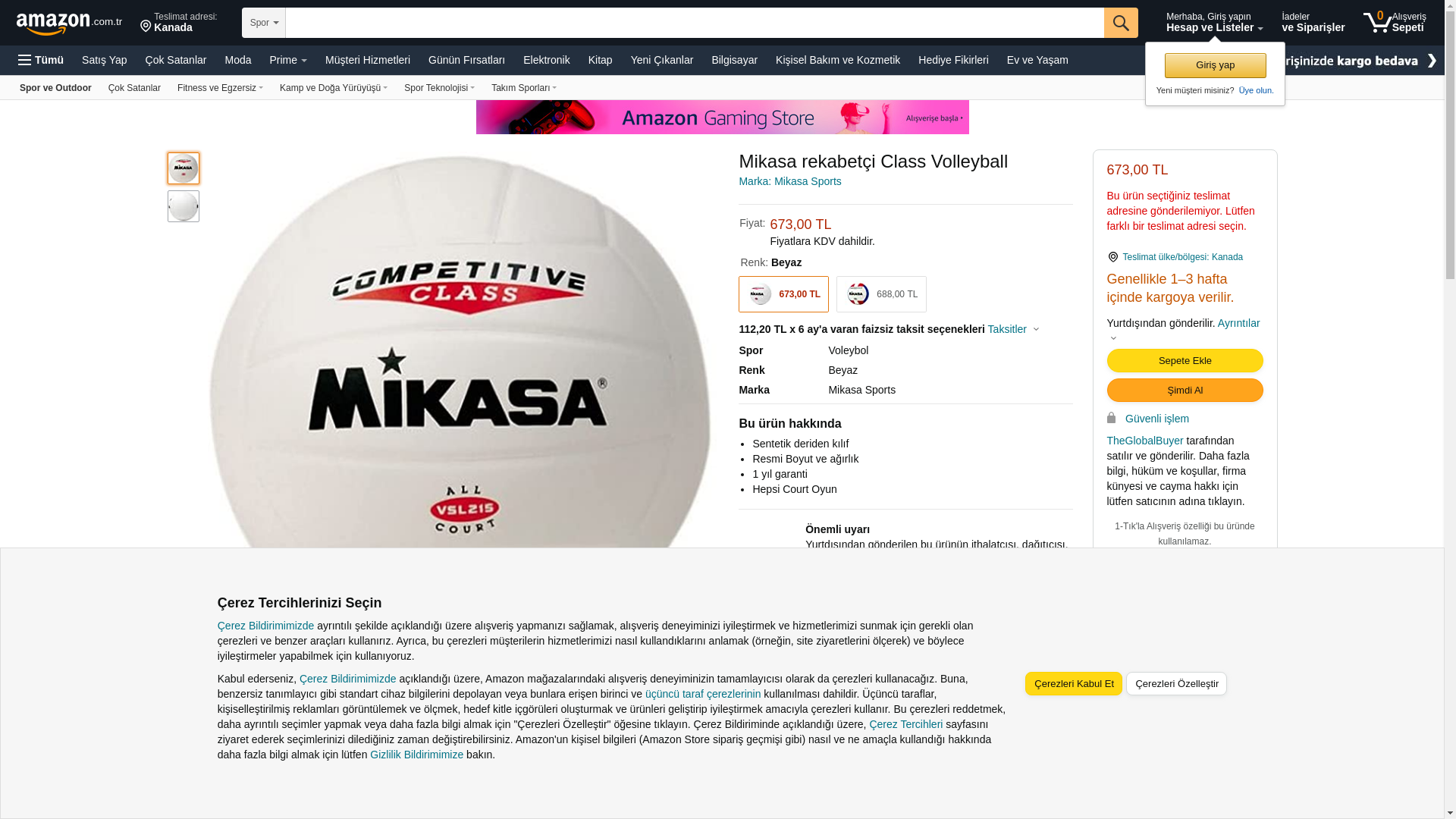Go to the Kitap navigation item
This screenshot has width=1456, height=819.
click(600, 60)
